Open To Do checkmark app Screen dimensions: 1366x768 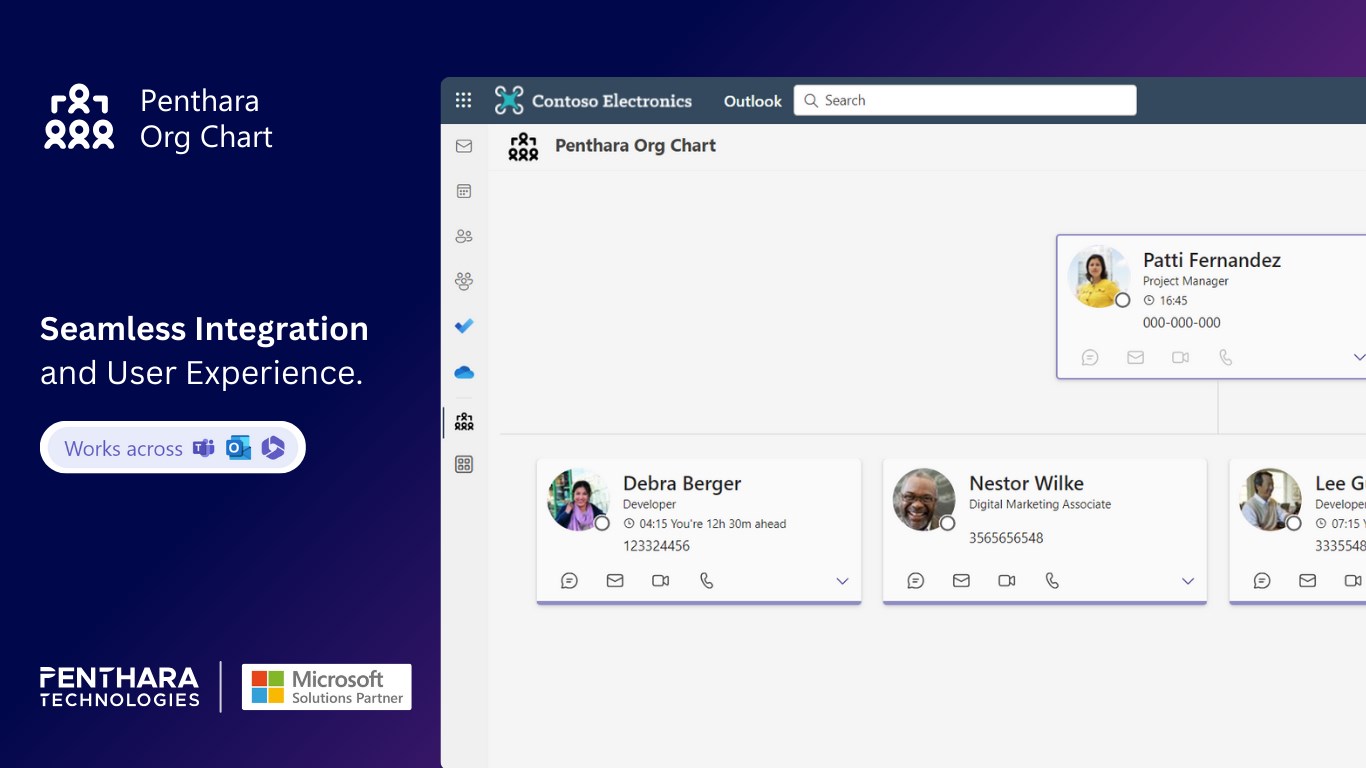[x=464, y=326]
